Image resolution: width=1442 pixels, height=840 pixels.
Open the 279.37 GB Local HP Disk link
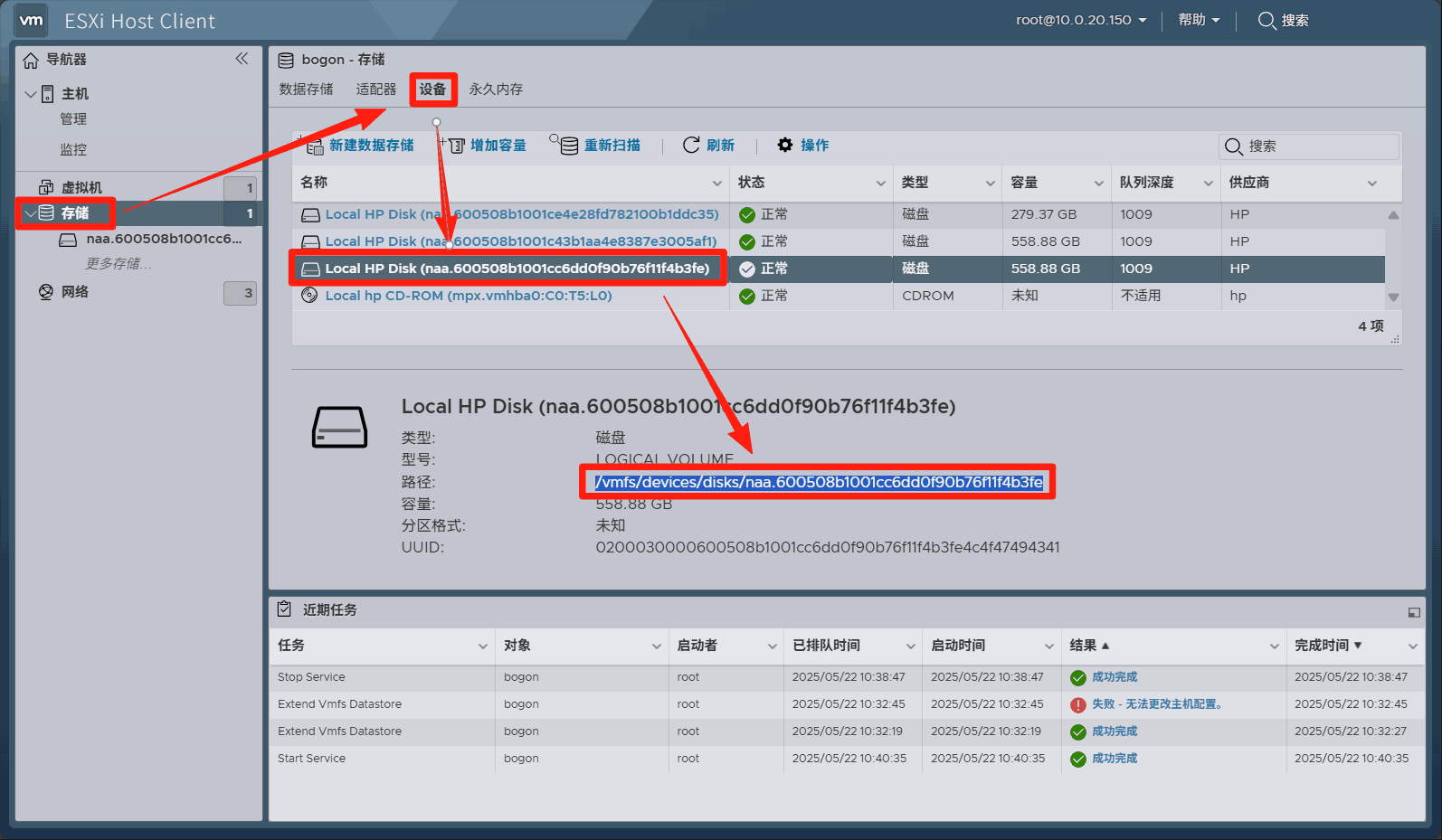522,214
